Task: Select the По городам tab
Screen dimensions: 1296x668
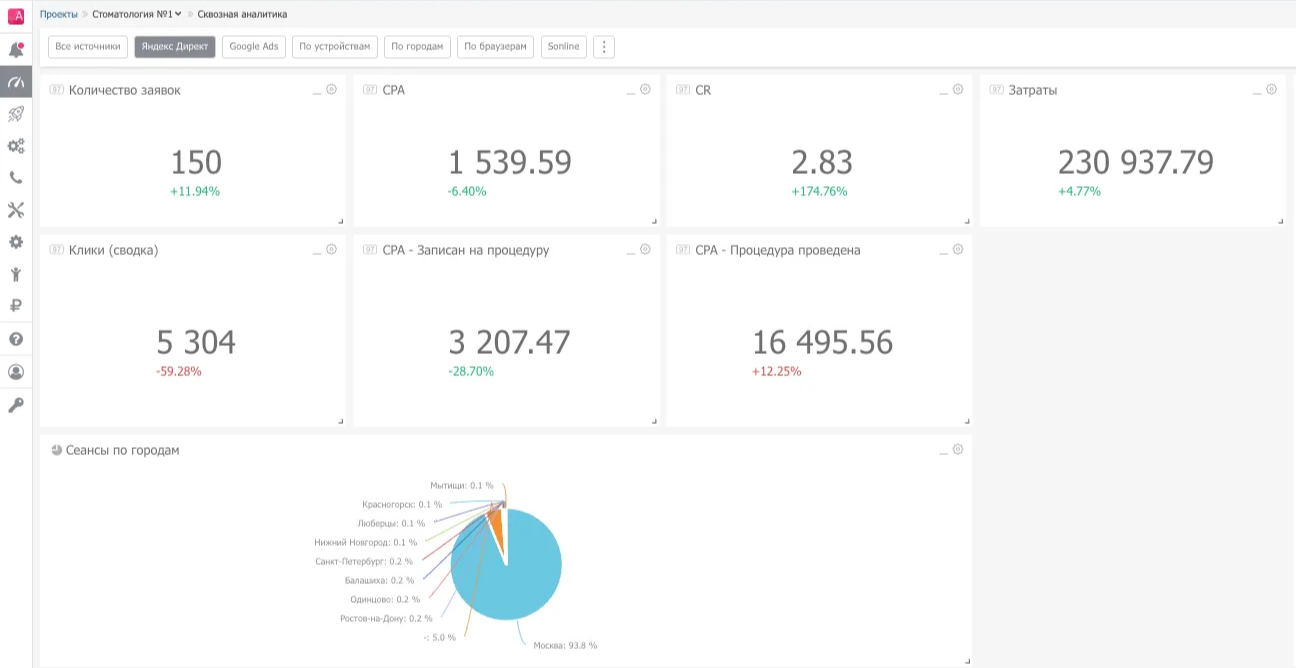Action: pyautogui.click(x=417, y=47)
